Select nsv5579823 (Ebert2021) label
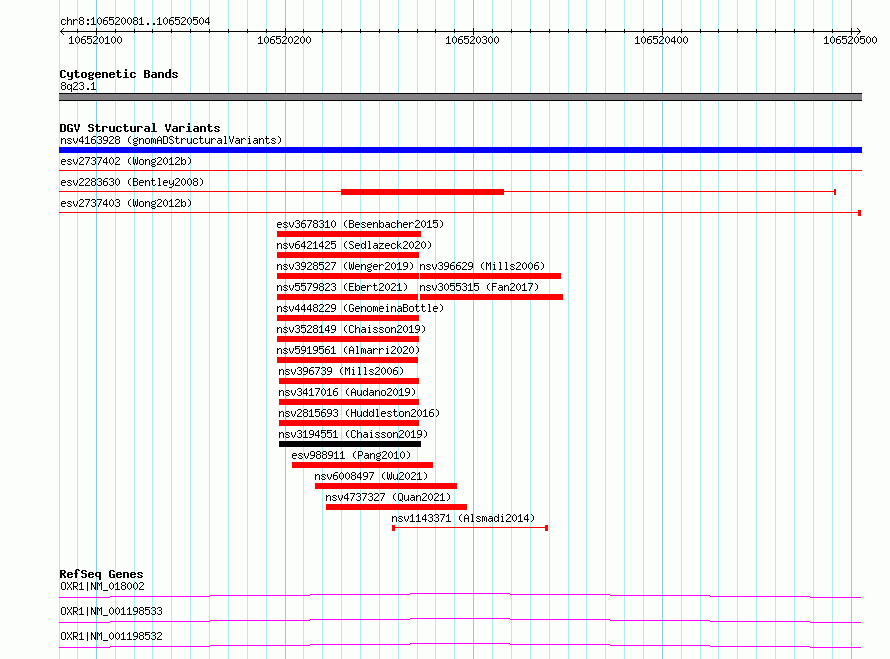Image resolution: width=890 pixels, height=659 pixels. 342,287
